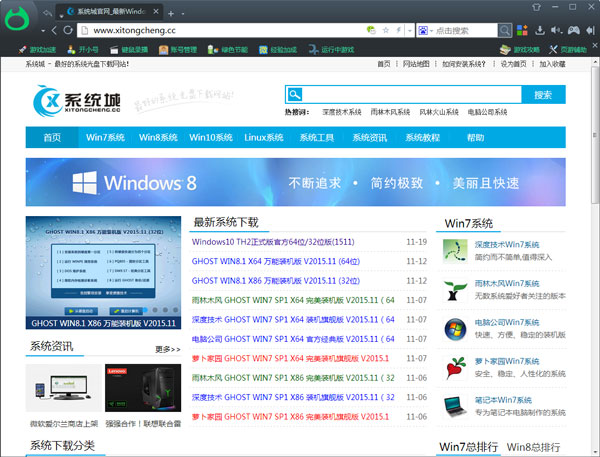Click 更多>> beside 系统资讯
This screenshot has width=600, height=457.
pyautogui.click(x=168, y=349)
